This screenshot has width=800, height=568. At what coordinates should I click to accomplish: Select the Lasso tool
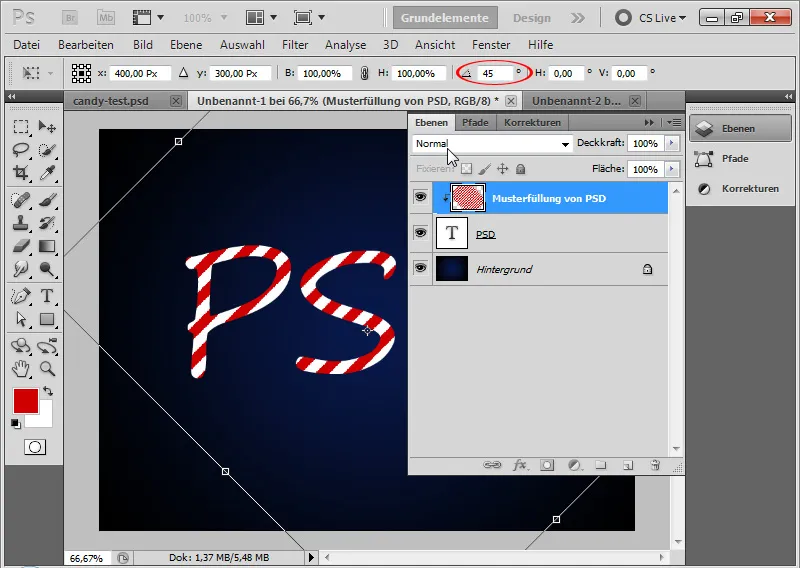point(21,150)
